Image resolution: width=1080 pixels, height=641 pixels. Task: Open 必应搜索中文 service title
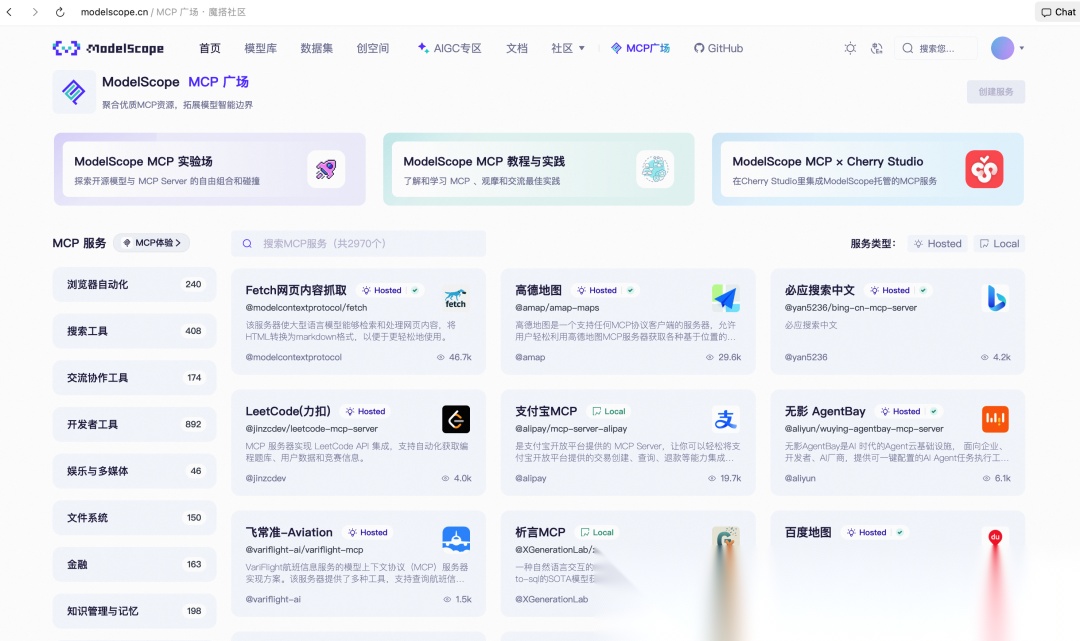point(820,291)
